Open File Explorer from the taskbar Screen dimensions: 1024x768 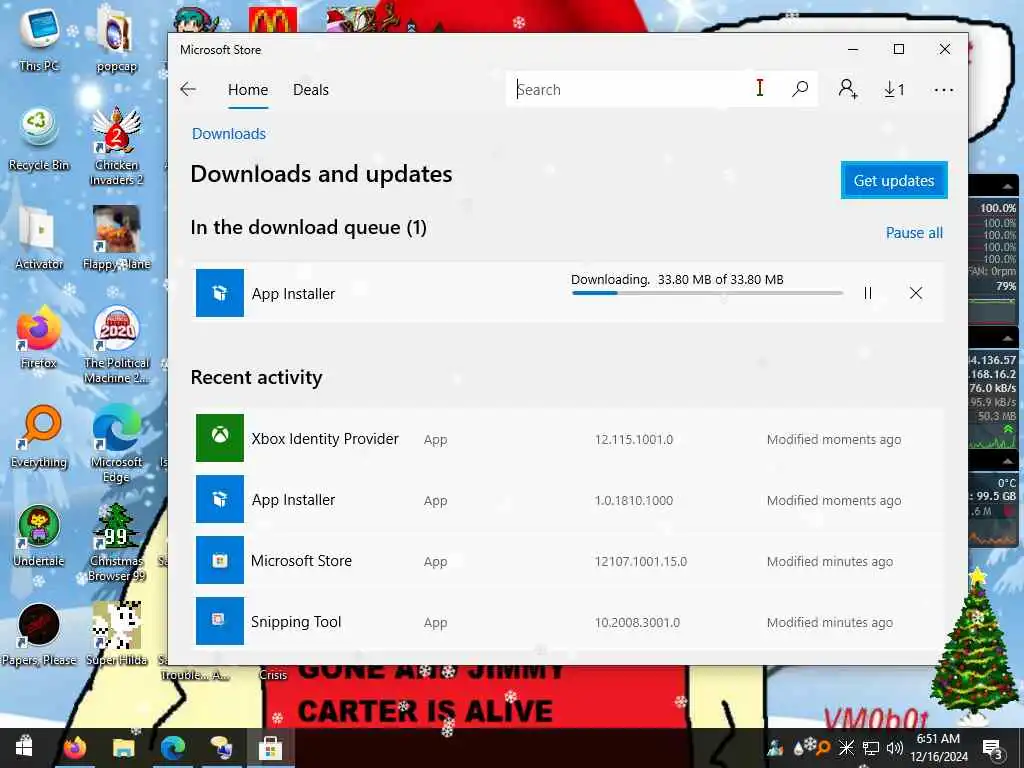[x=123, y=748]
